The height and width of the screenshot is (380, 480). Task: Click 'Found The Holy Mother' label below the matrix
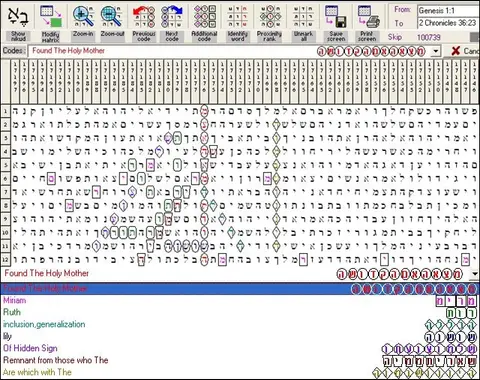47,274
